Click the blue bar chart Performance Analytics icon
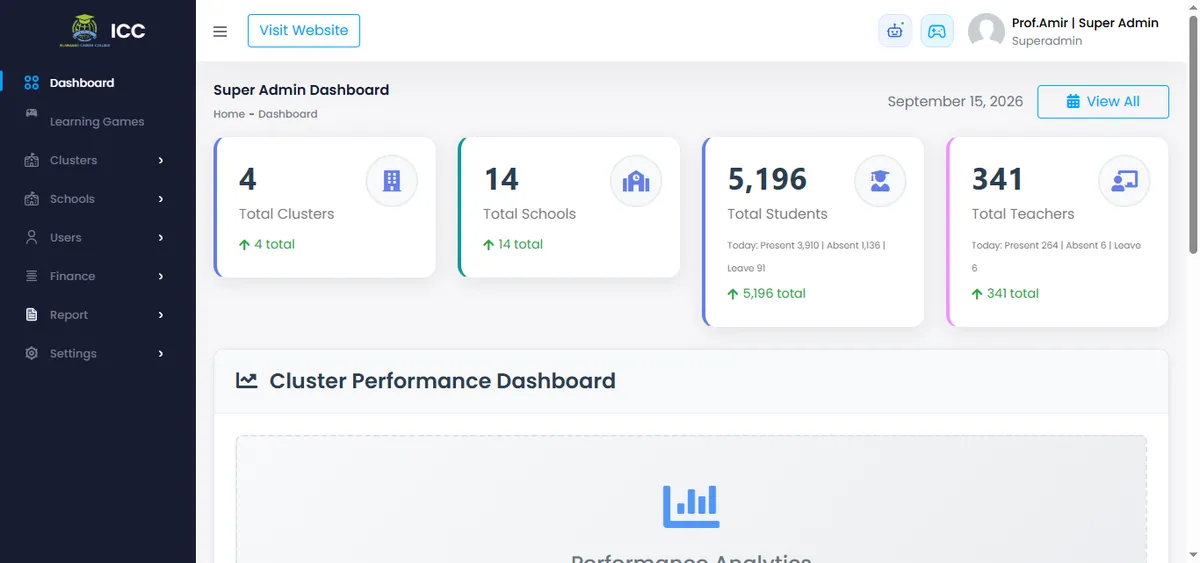 click(x=691, y=506)
